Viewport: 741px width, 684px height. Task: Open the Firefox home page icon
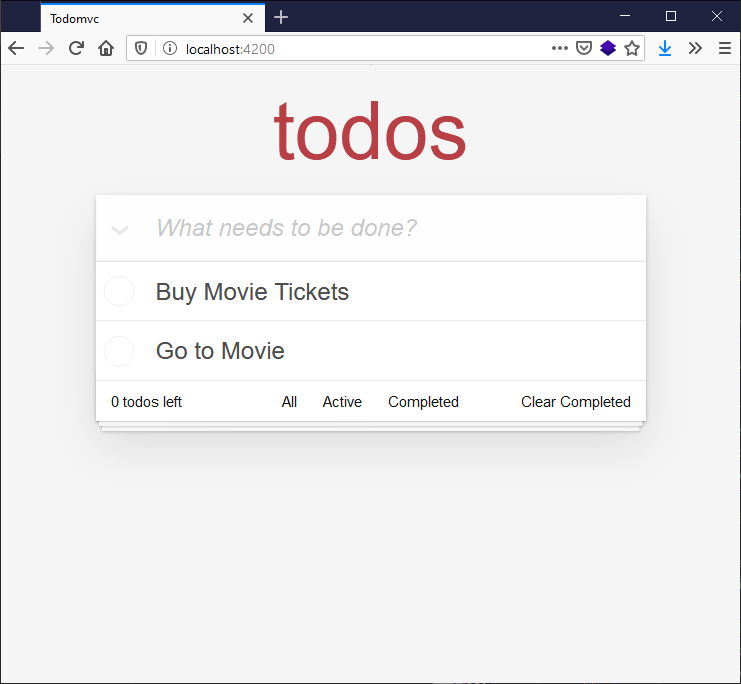pos(106,48)
